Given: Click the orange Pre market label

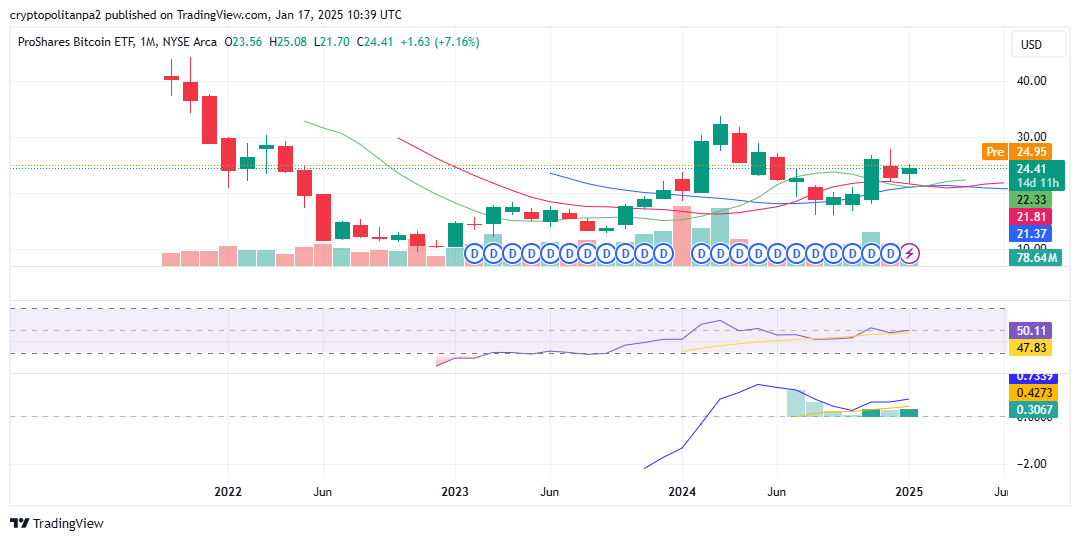Looking at the screenshot, I should pyautogui.click(x=994, y=152).
